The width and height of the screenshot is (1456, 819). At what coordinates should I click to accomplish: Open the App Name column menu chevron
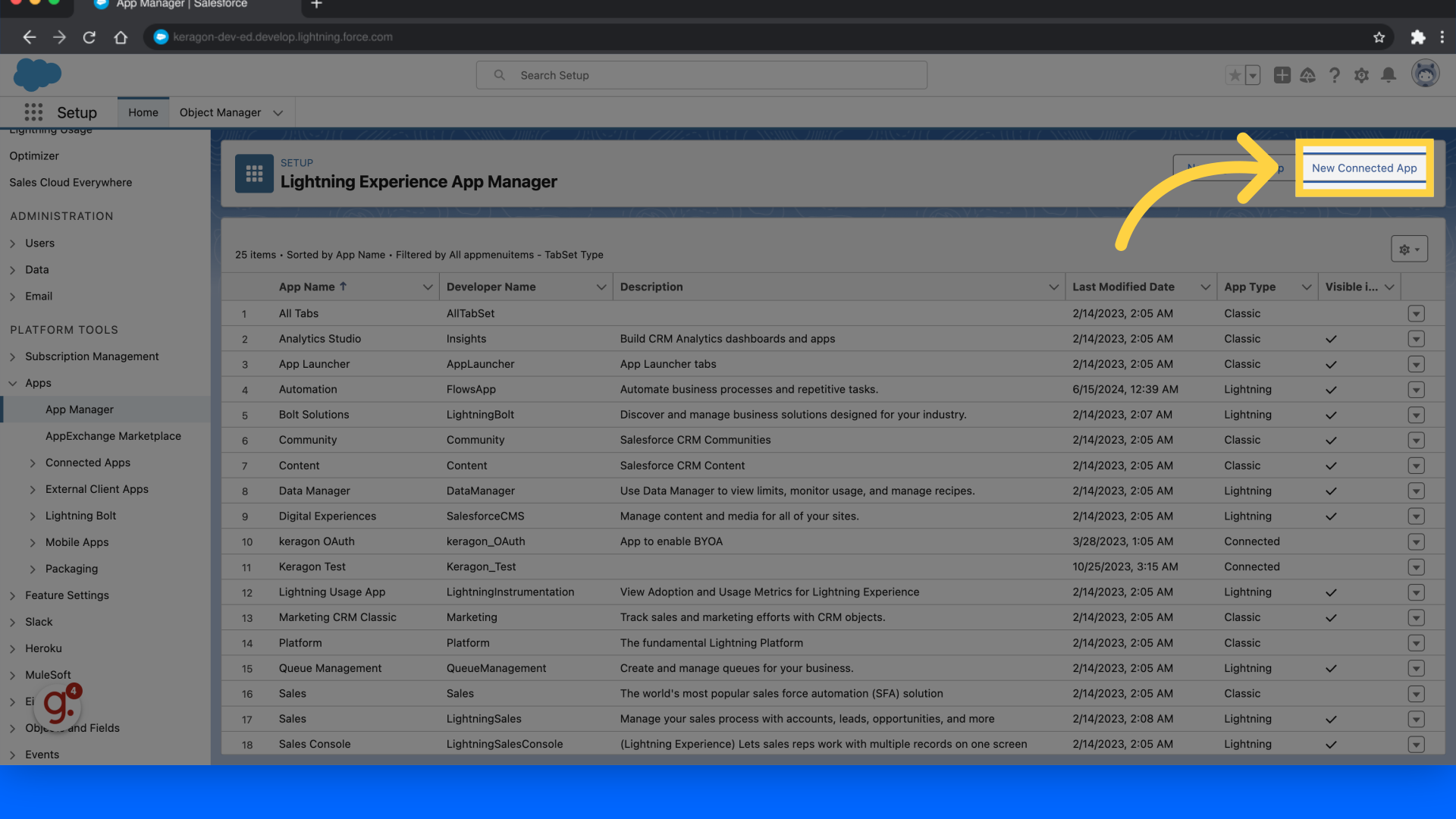tap(428, 287)
